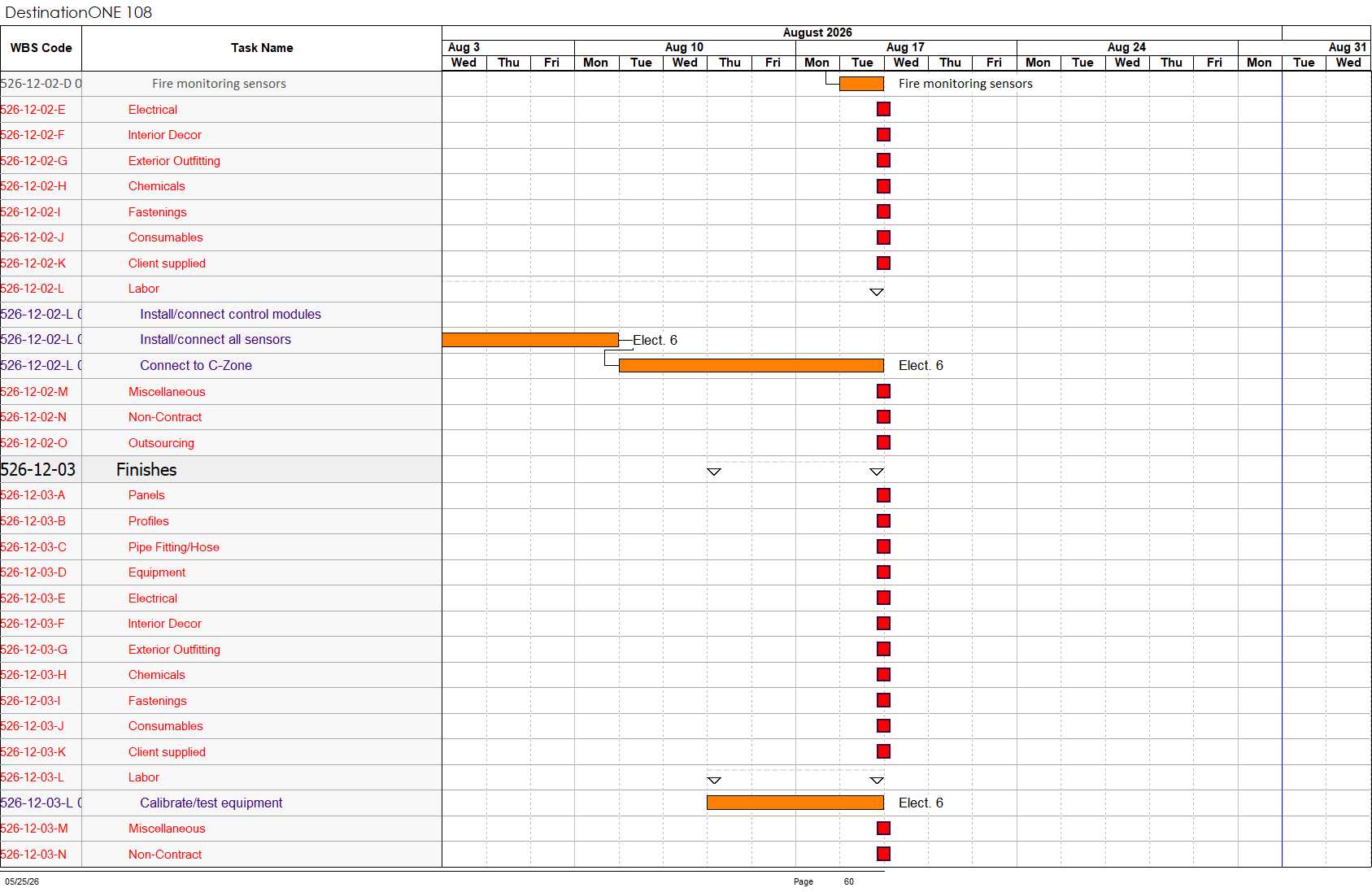Image resolution: width=1372 pixels, height=892 pixels.
Task: Select the orange Install/connect all sensors bar
Action: coord(530,340)
